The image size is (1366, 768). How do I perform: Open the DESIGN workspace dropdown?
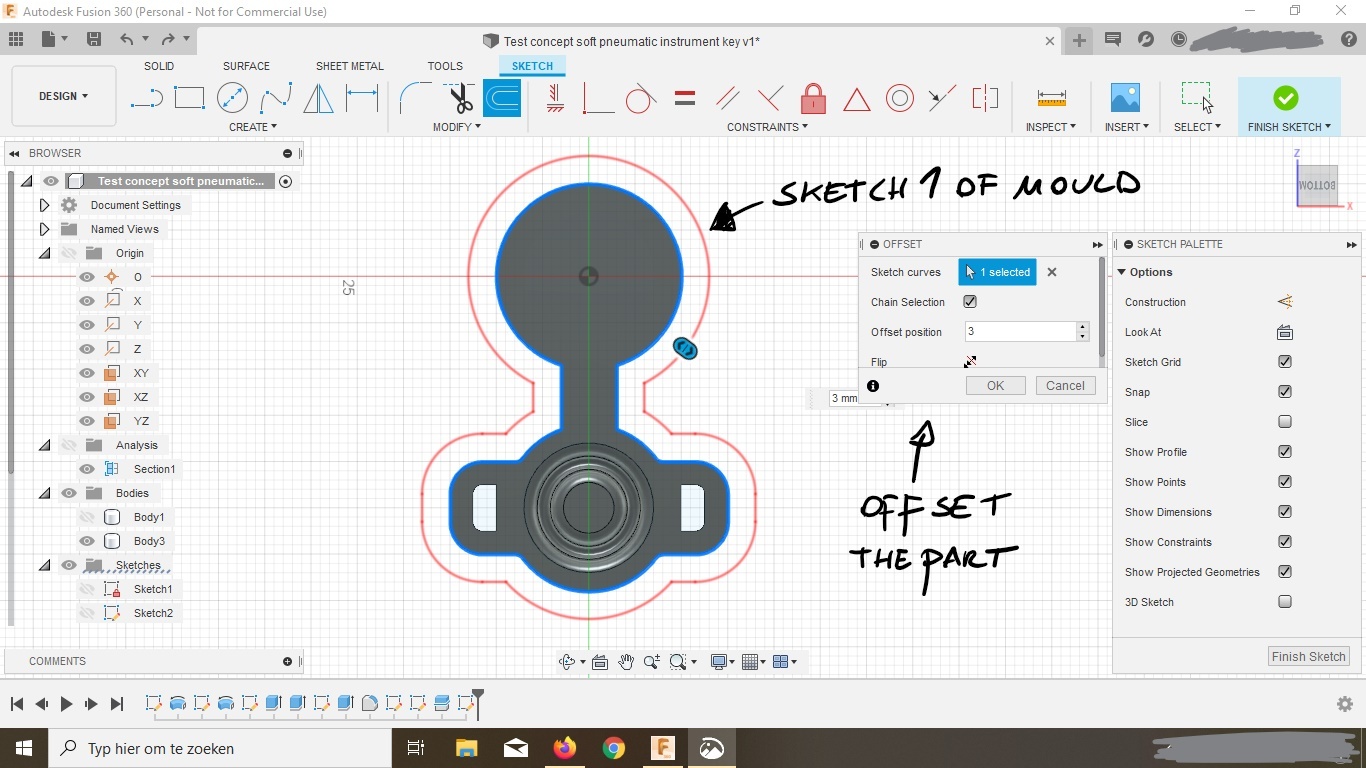[64, 96]
